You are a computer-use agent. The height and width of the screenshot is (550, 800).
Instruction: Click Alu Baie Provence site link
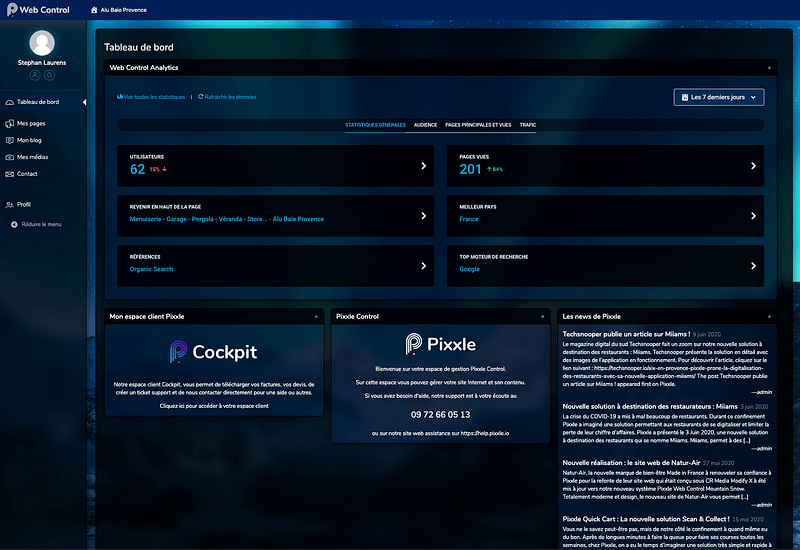(x=123, y=10)
